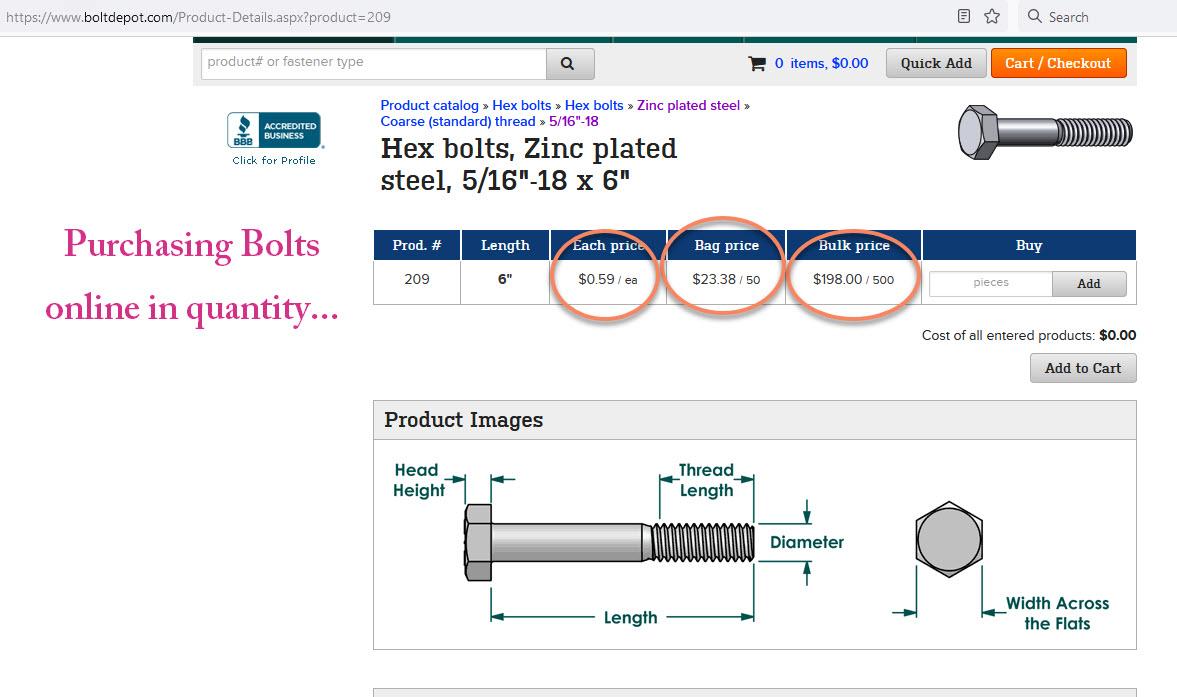Click the magnifier search button beside product field
Screen dimensions: 1177x697
(570, 64)
